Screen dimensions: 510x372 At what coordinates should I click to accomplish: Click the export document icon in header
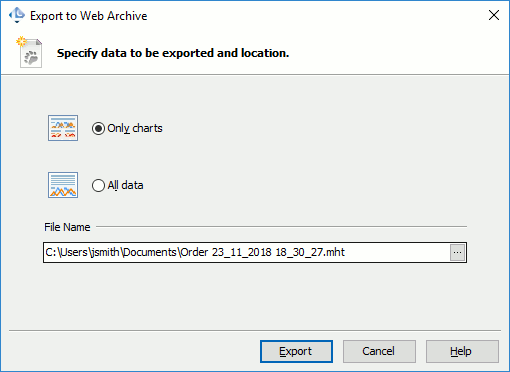point(30,52)
